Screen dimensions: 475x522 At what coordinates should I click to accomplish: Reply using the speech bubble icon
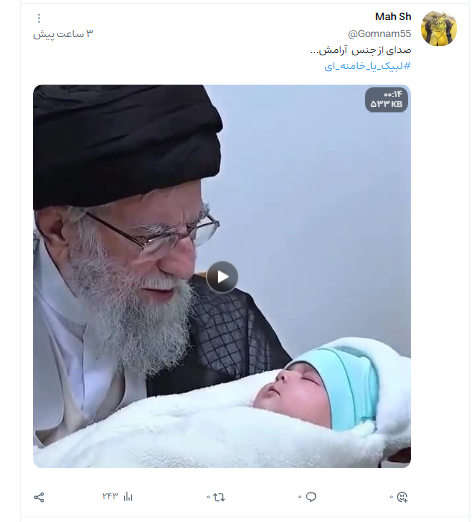click(x=311, y=497)
